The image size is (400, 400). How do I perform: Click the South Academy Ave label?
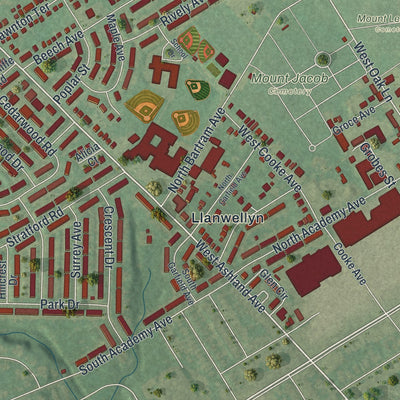tap(126, 345)
